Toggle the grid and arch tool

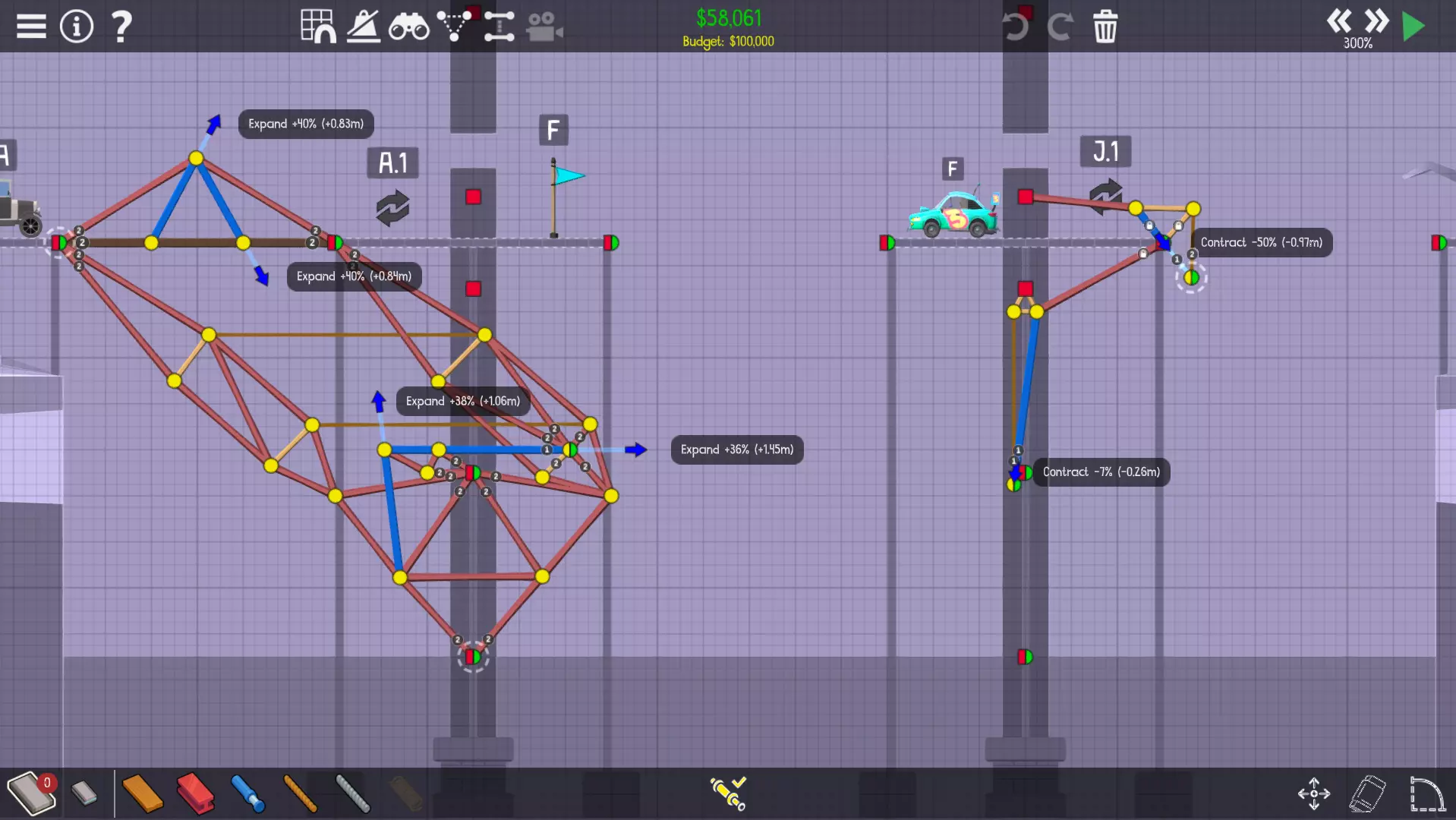coord(318,27)
